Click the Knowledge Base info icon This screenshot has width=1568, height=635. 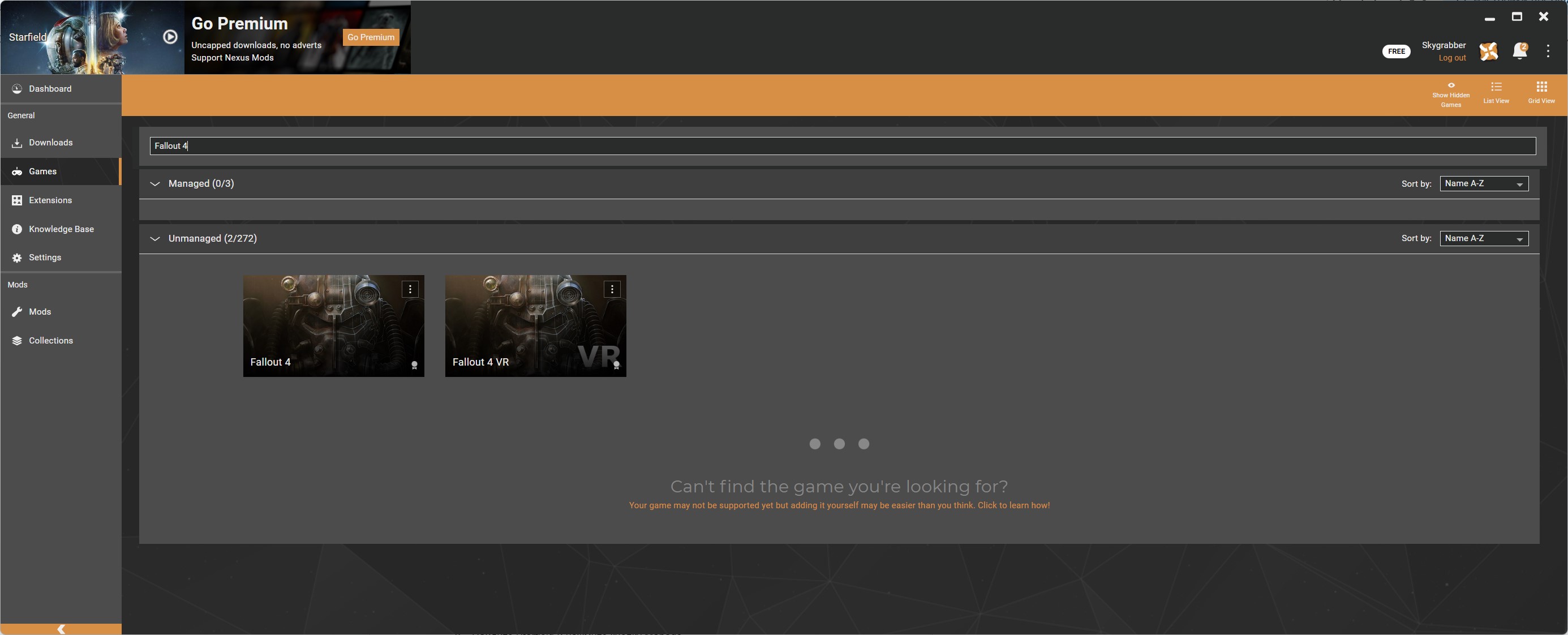(x=17, y=229)
